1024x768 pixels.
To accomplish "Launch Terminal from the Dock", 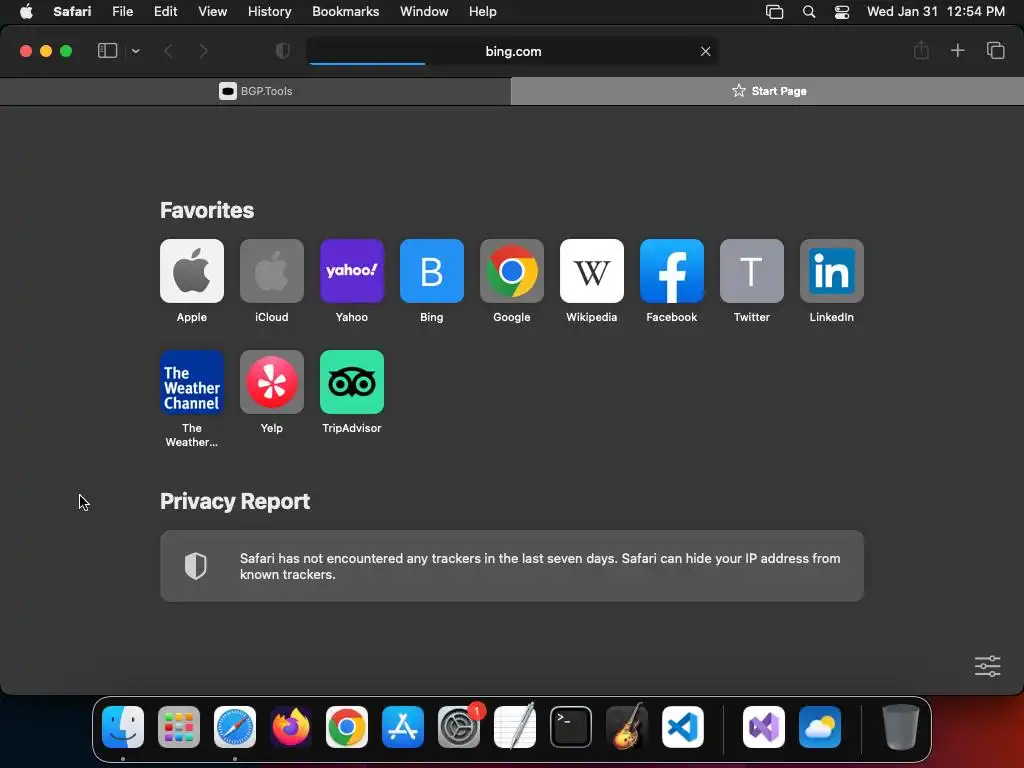I will [571, 727].
